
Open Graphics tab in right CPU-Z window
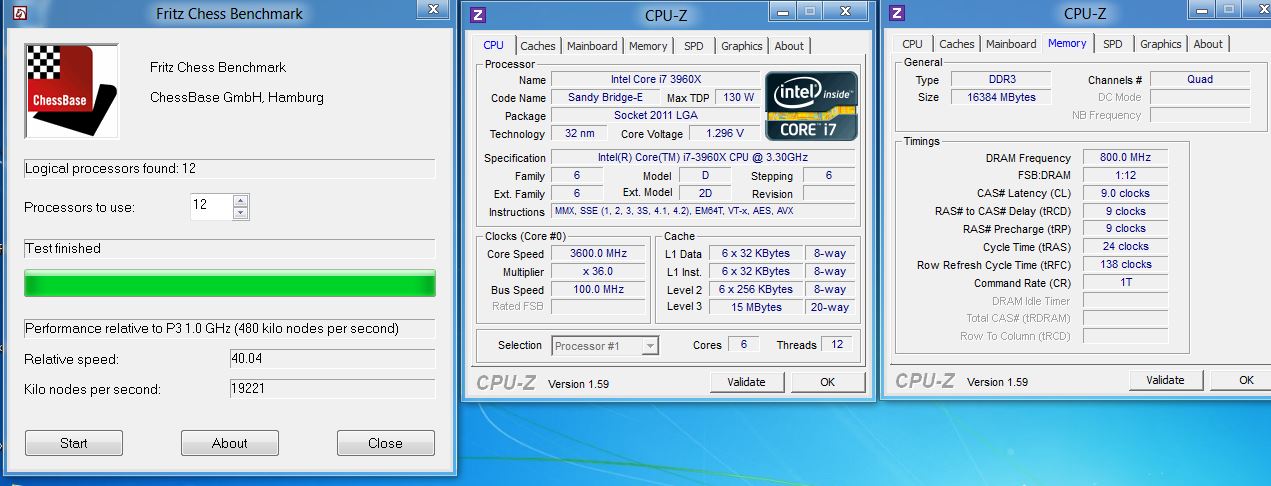click(1160, 44)
